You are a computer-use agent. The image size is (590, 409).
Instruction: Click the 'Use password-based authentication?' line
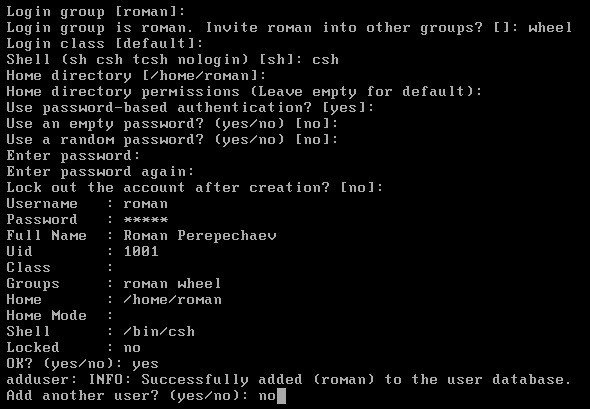[x=190, y=108]
